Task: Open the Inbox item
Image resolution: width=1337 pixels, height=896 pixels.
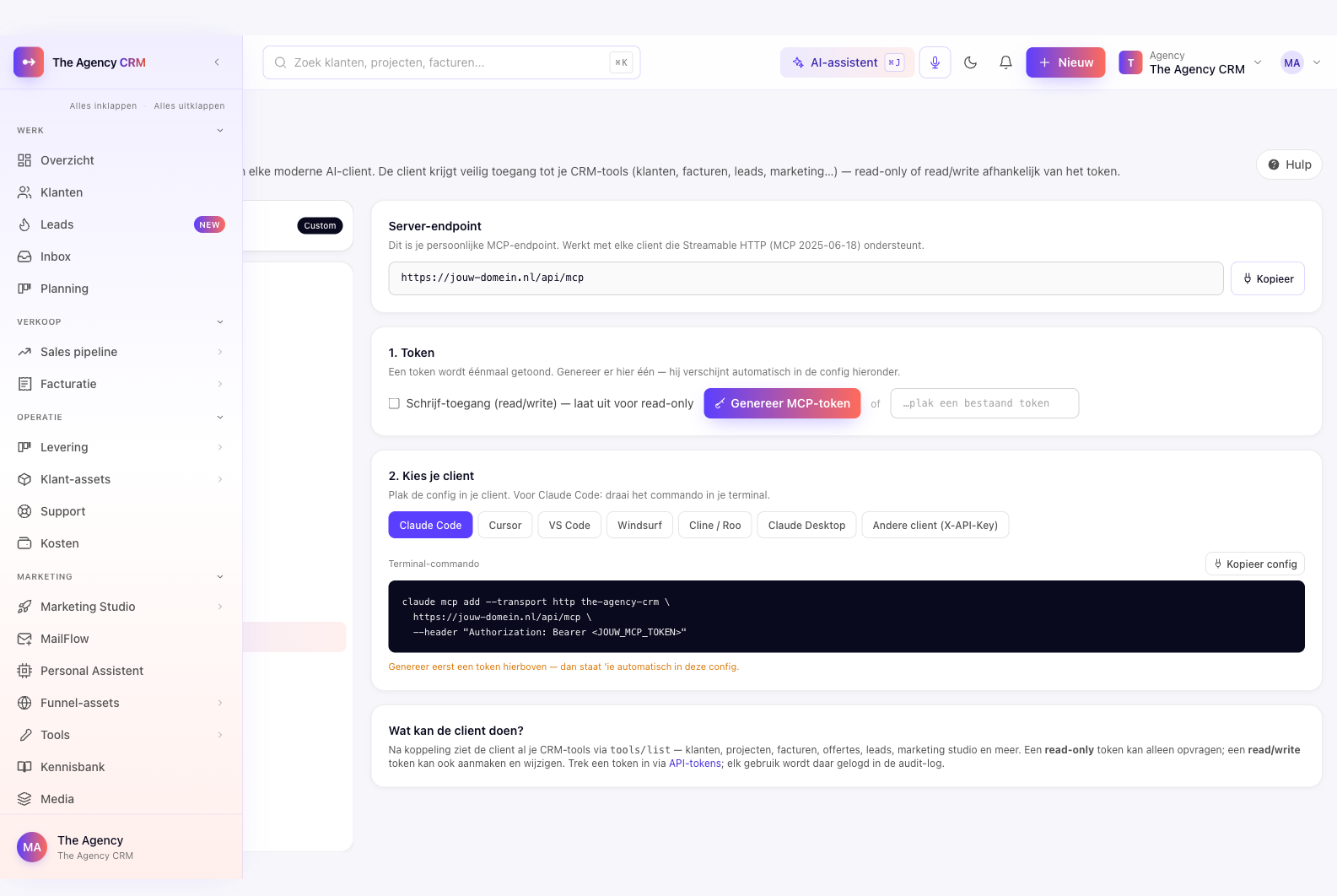Action: (121, 256)
